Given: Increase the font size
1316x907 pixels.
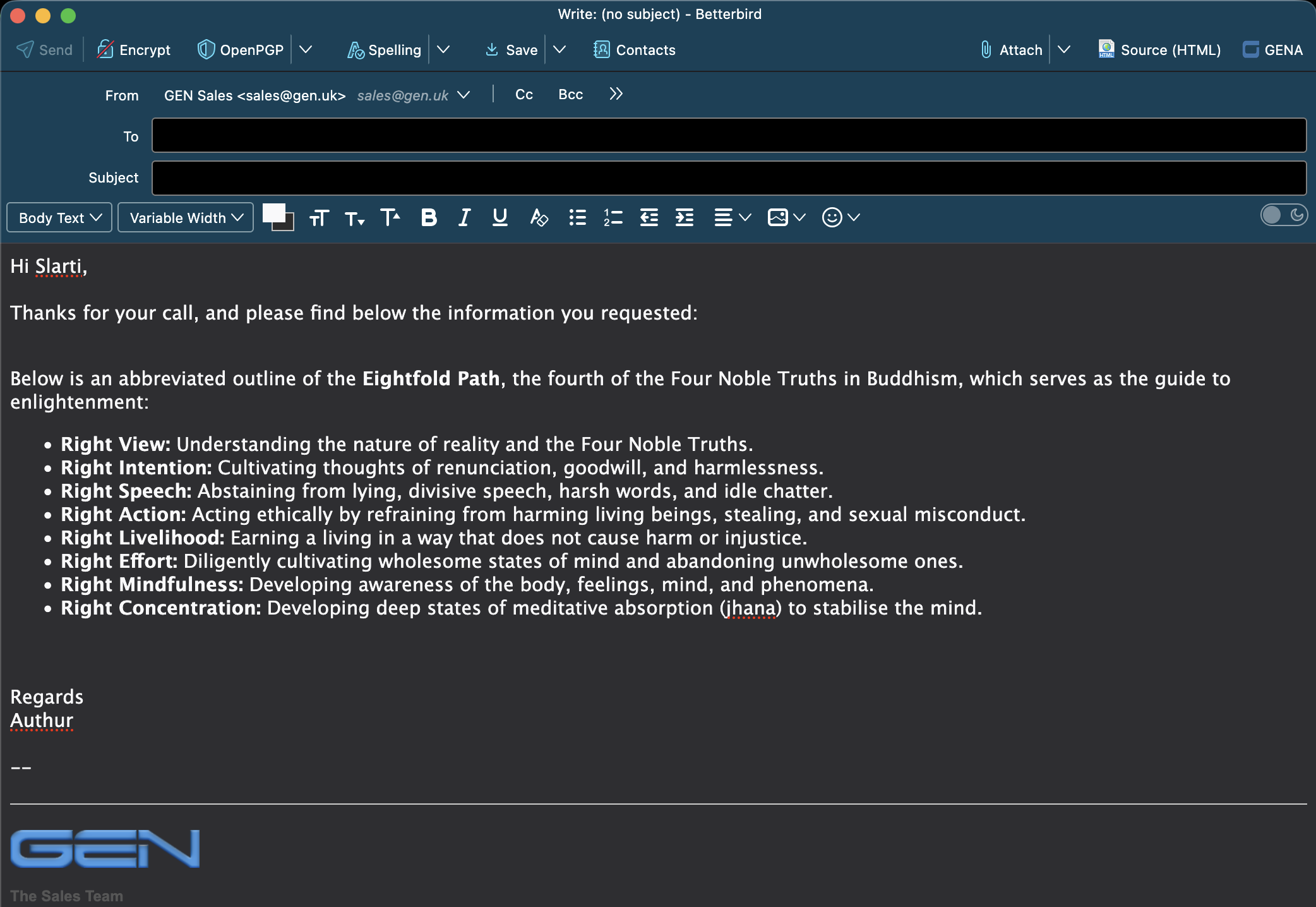Looking at the screenshot, I should point(390,218).
